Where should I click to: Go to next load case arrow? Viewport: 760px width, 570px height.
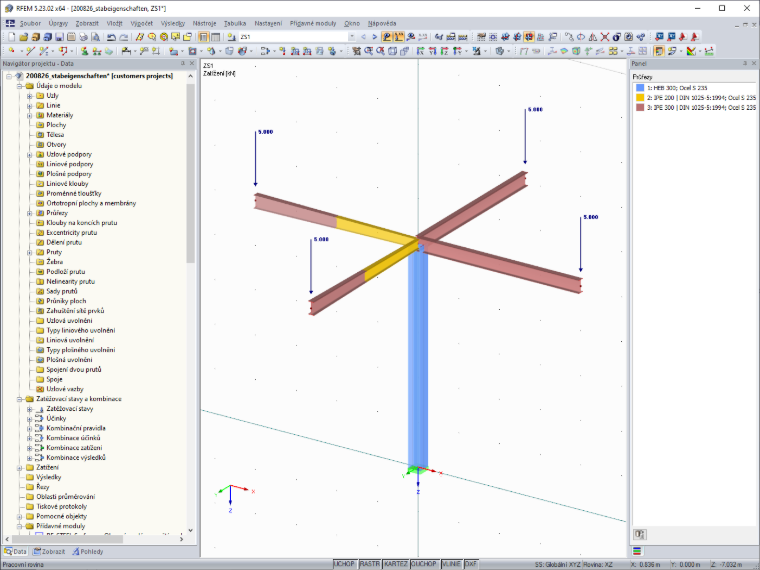point(375,37)
